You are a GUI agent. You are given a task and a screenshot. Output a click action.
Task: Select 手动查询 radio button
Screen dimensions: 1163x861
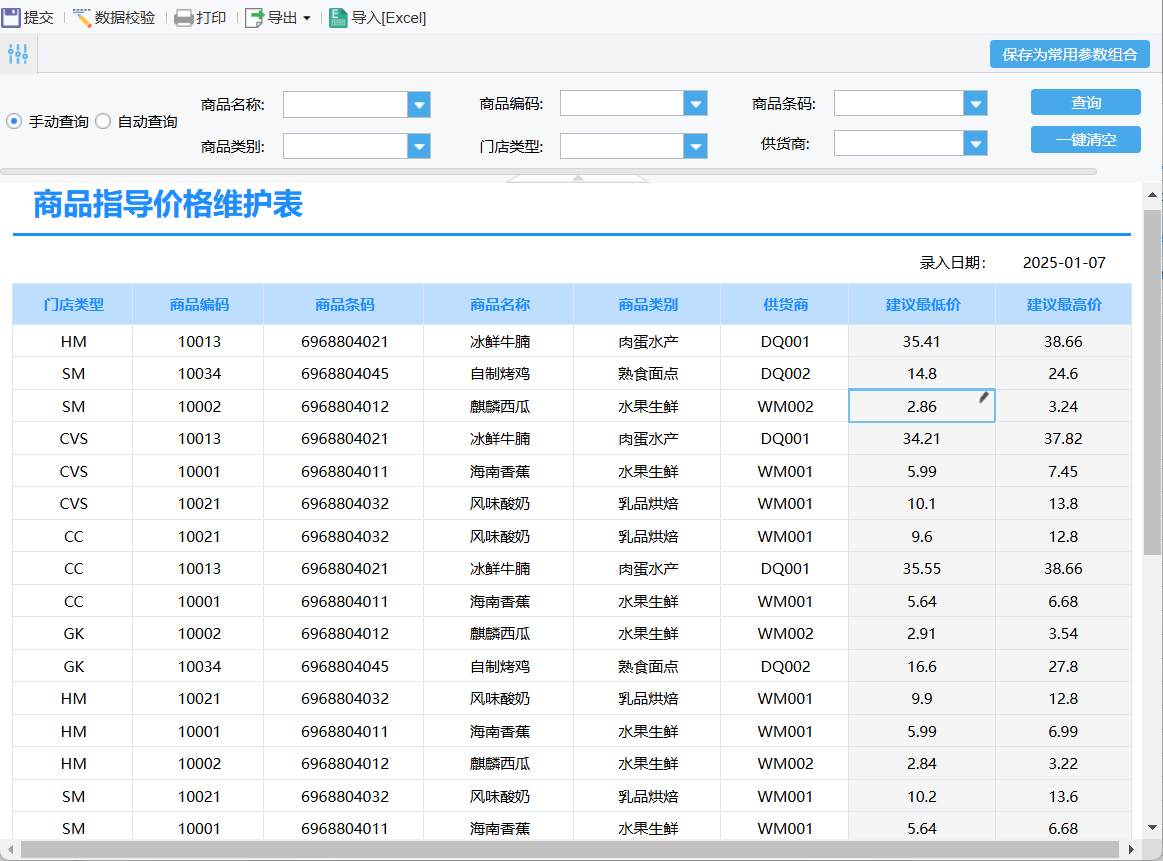14,121
